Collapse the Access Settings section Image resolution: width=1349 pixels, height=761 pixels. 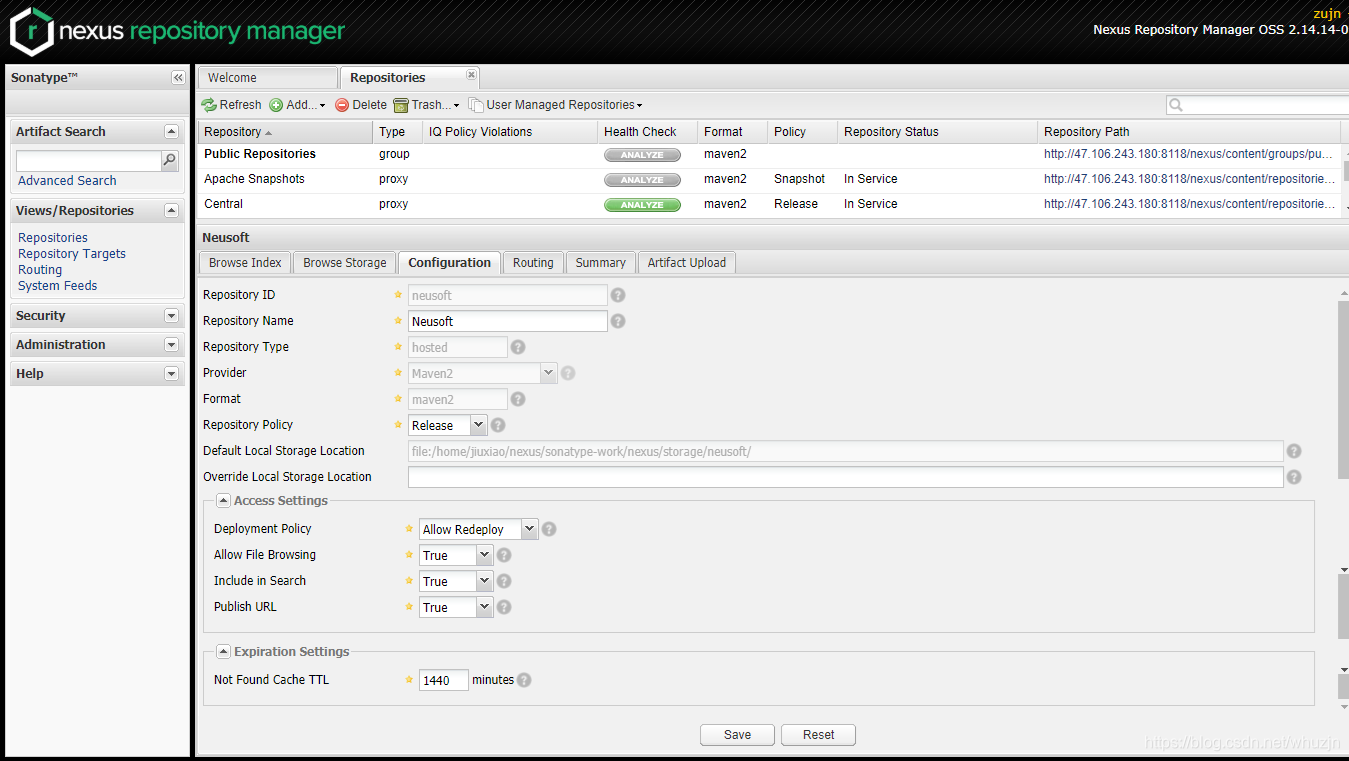223,501
